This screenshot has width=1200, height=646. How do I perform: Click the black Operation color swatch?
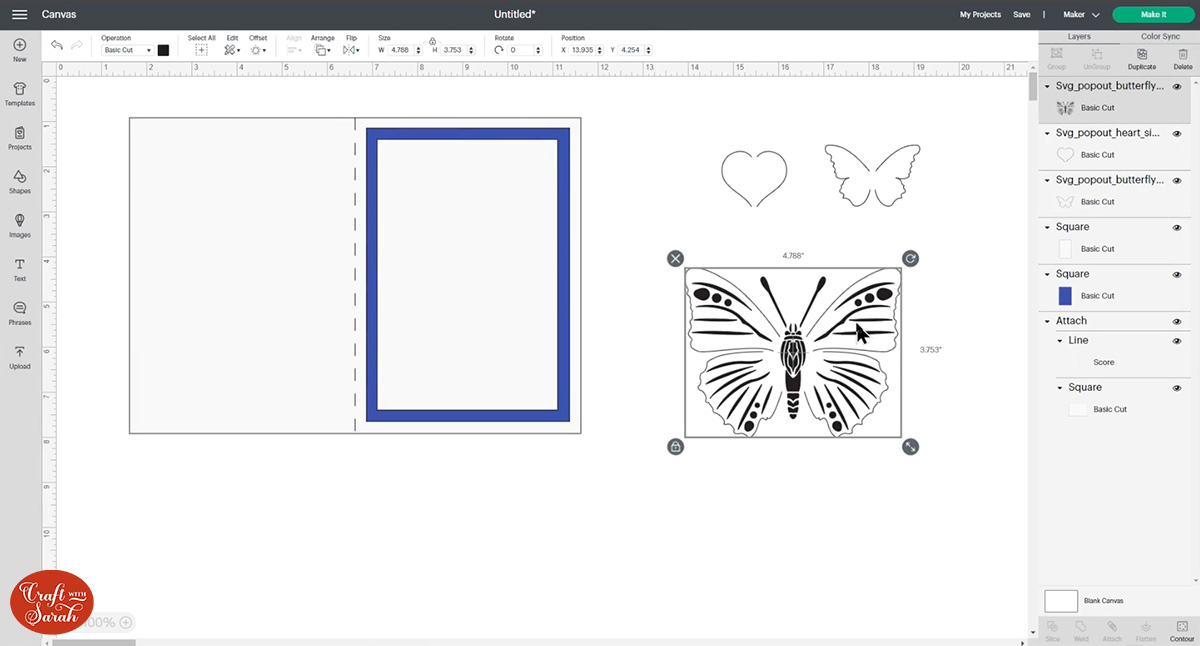(163, 48)
